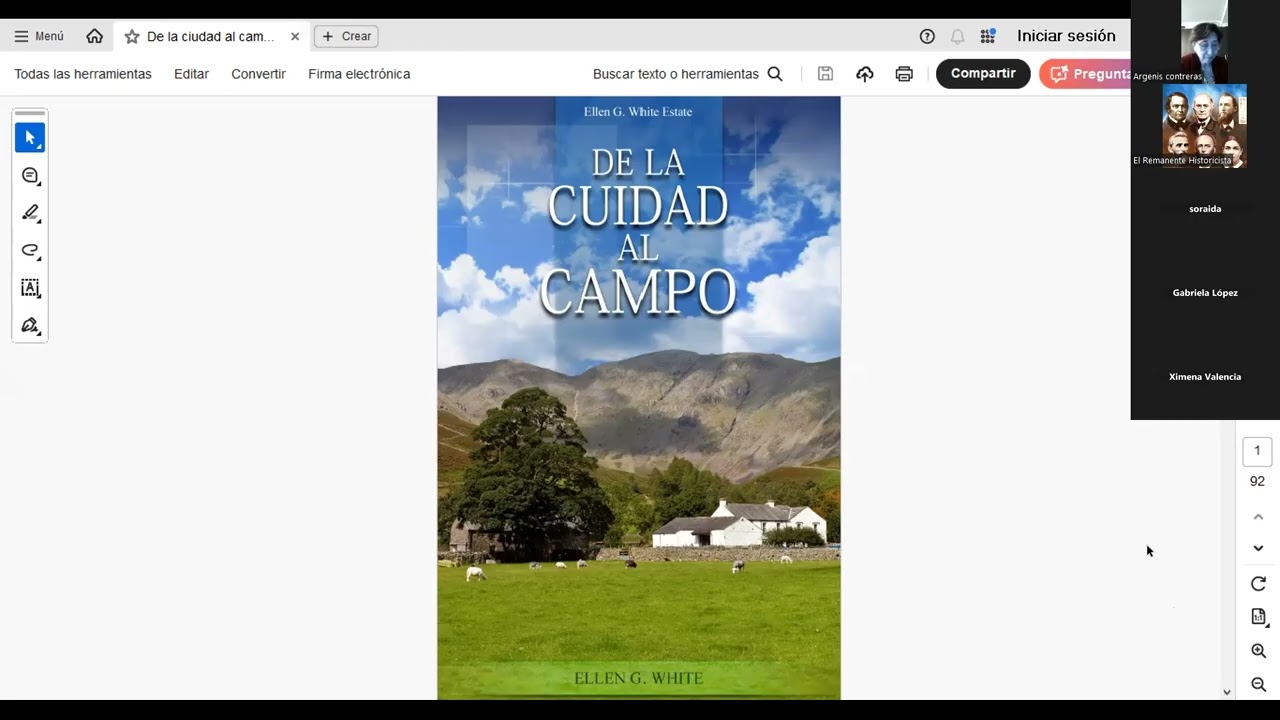This screenshot has height=720, width=1280.
Task: Choose the freehand draw lasso tool
Action: 30,251
